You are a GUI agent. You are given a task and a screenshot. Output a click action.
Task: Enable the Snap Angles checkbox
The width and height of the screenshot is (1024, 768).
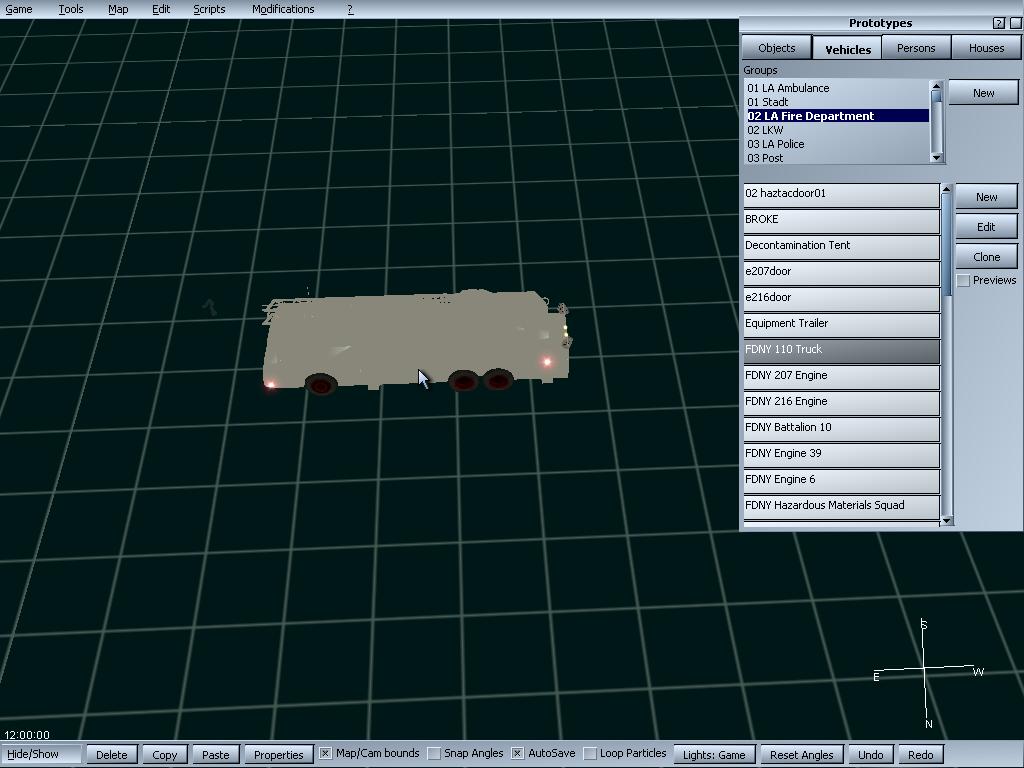pos(434,754)
